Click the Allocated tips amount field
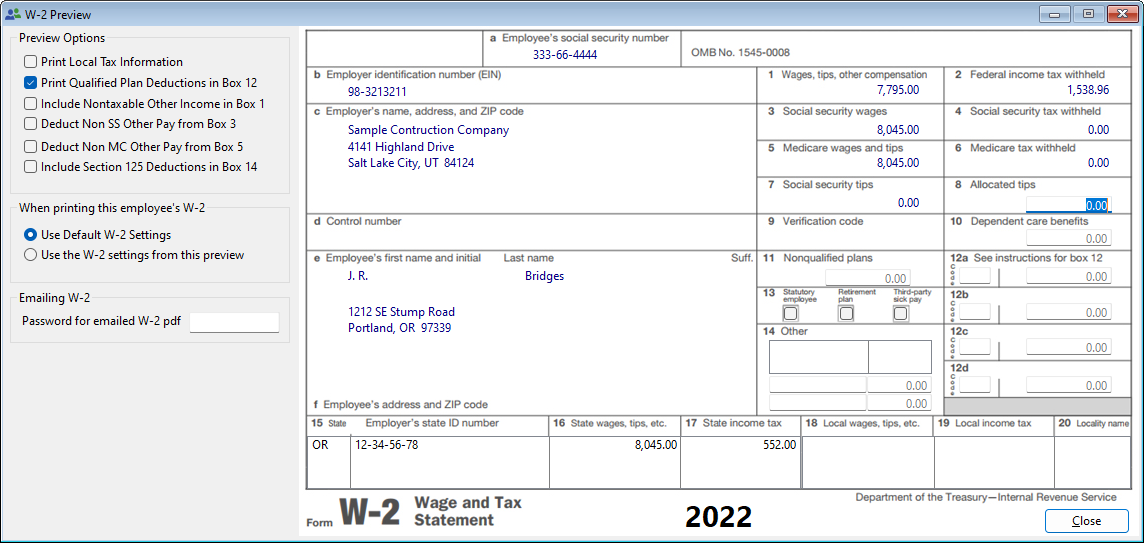1144x543 pixels. pos(1068,205)
